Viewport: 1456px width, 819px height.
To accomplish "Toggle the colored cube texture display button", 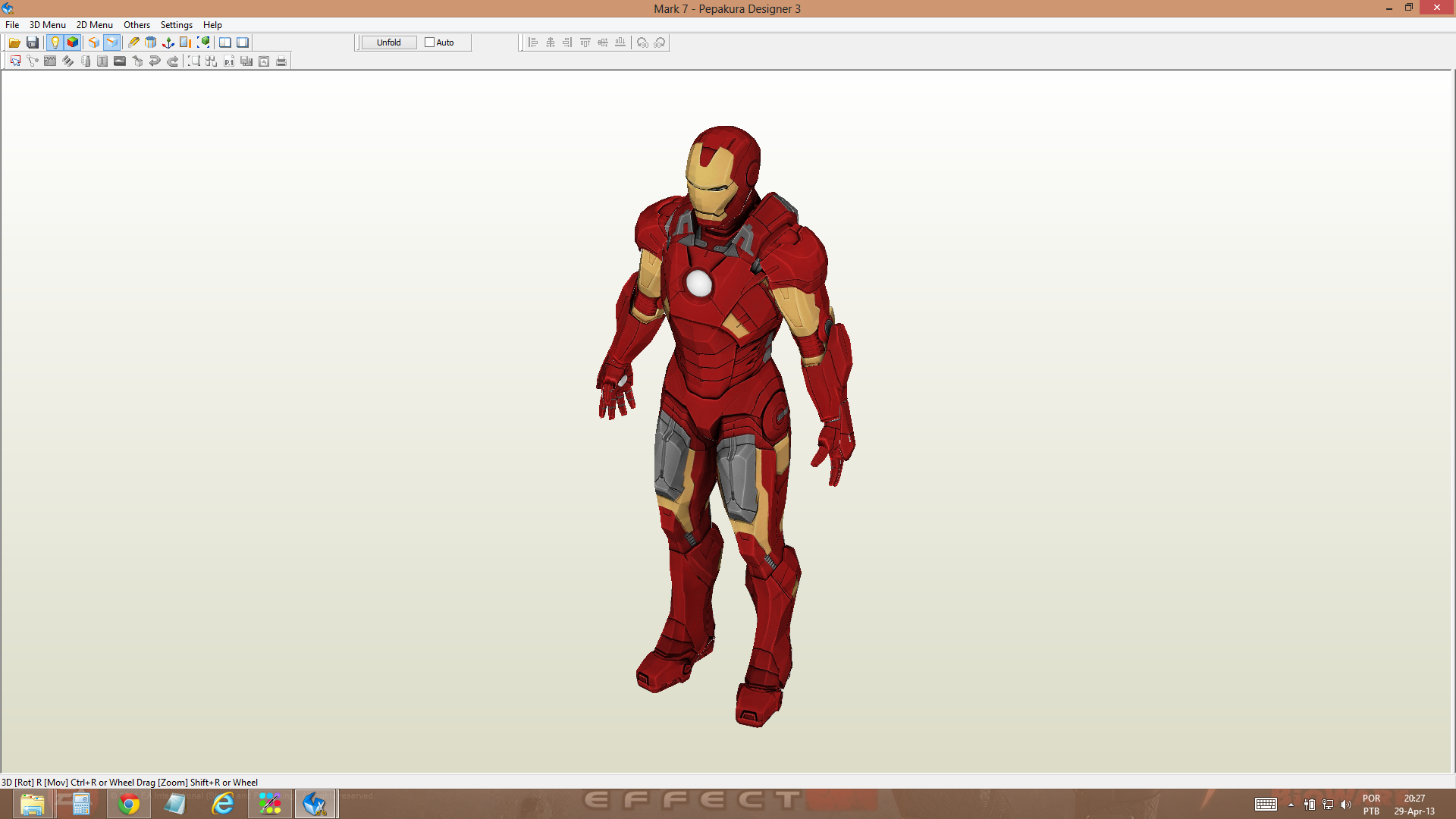I will click(x=73, y=42).
